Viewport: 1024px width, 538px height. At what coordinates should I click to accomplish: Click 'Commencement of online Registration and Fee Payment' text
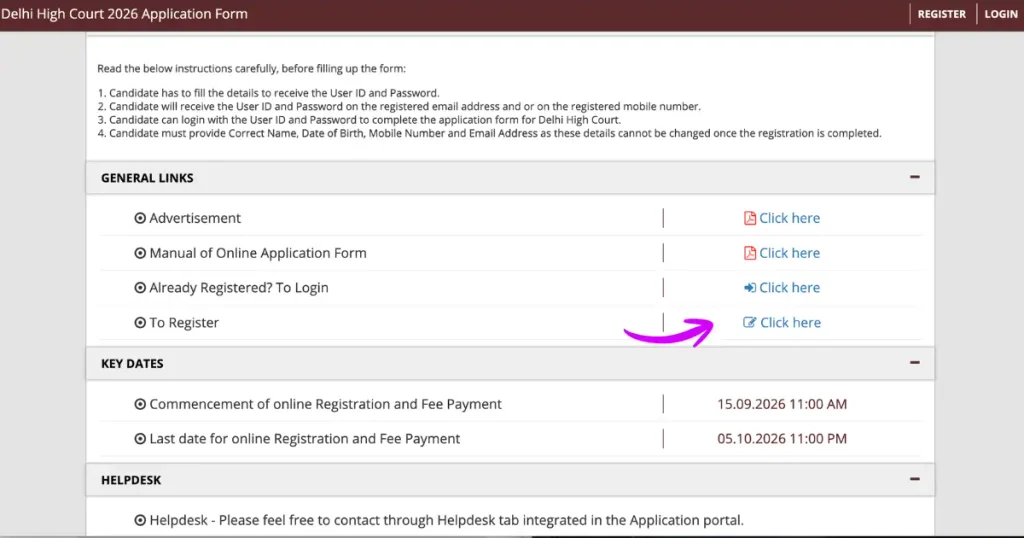pyautogui.click(x=325, y=404)
